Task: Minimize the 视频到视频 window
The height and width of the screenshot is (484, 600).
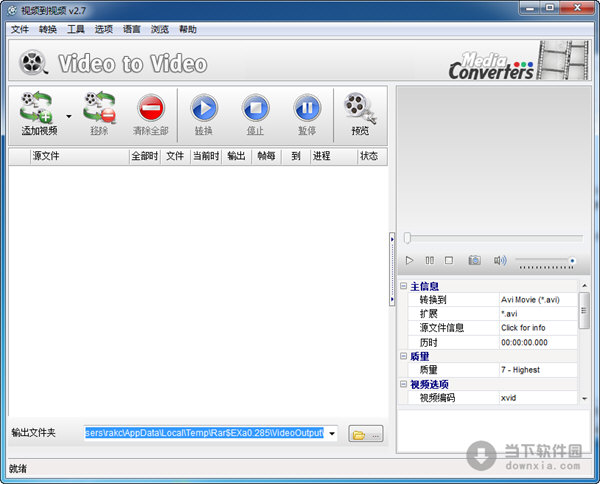Action: click(x=530, y=8)
